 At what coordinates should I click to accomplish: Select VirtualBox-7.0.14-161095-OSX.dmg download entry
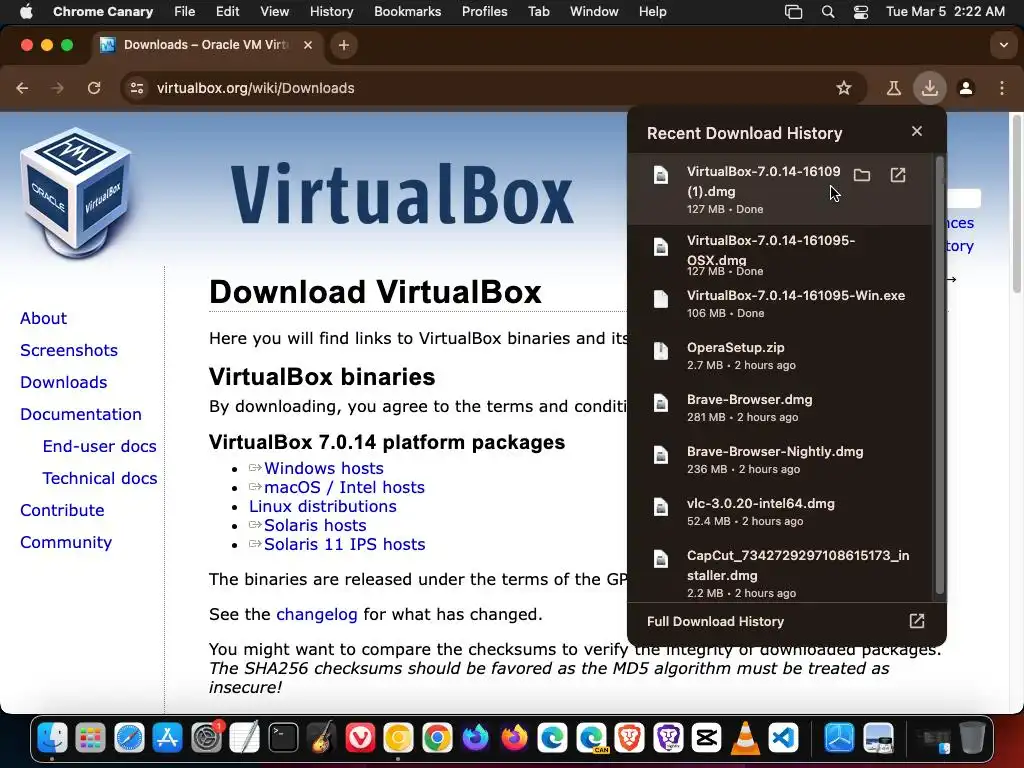[780, 255]
